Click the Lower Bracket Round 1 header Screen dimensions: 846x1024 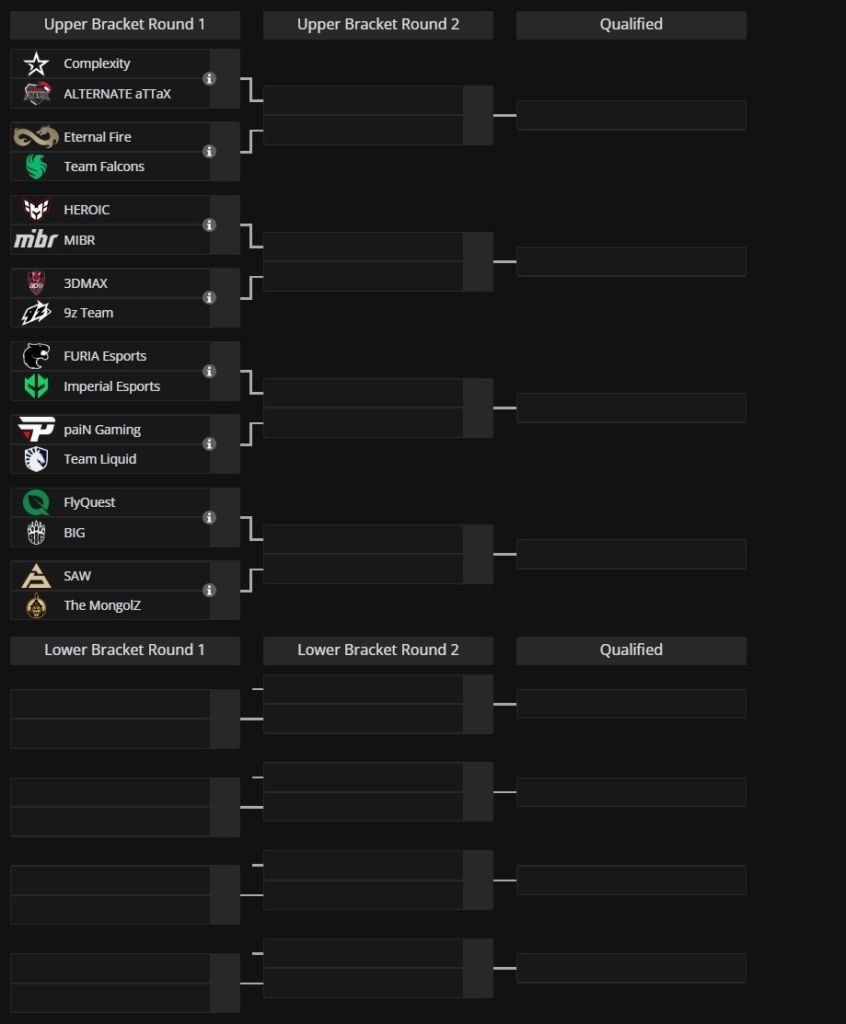coord(125,650)
